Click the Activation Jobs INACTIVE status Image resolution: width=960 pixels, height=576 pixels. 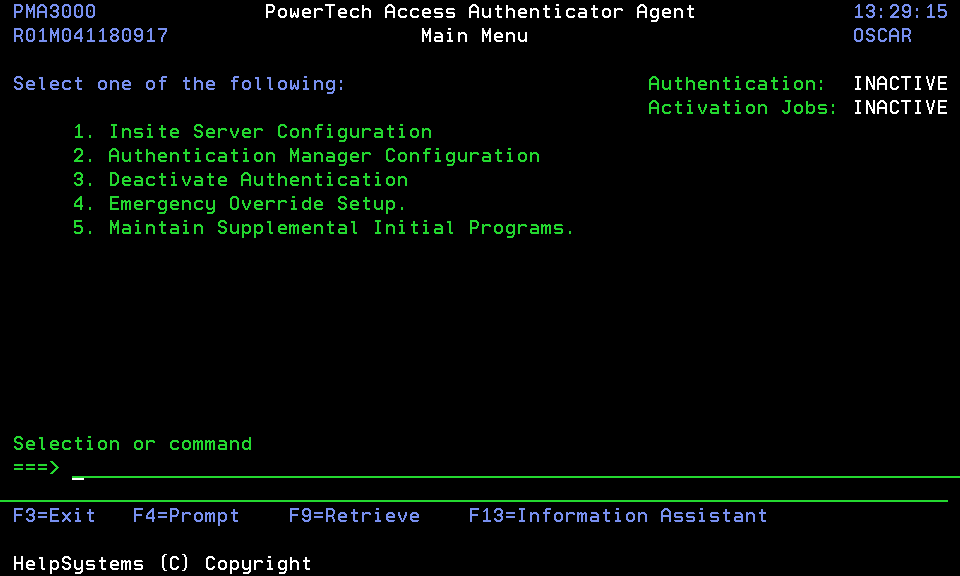900,108
